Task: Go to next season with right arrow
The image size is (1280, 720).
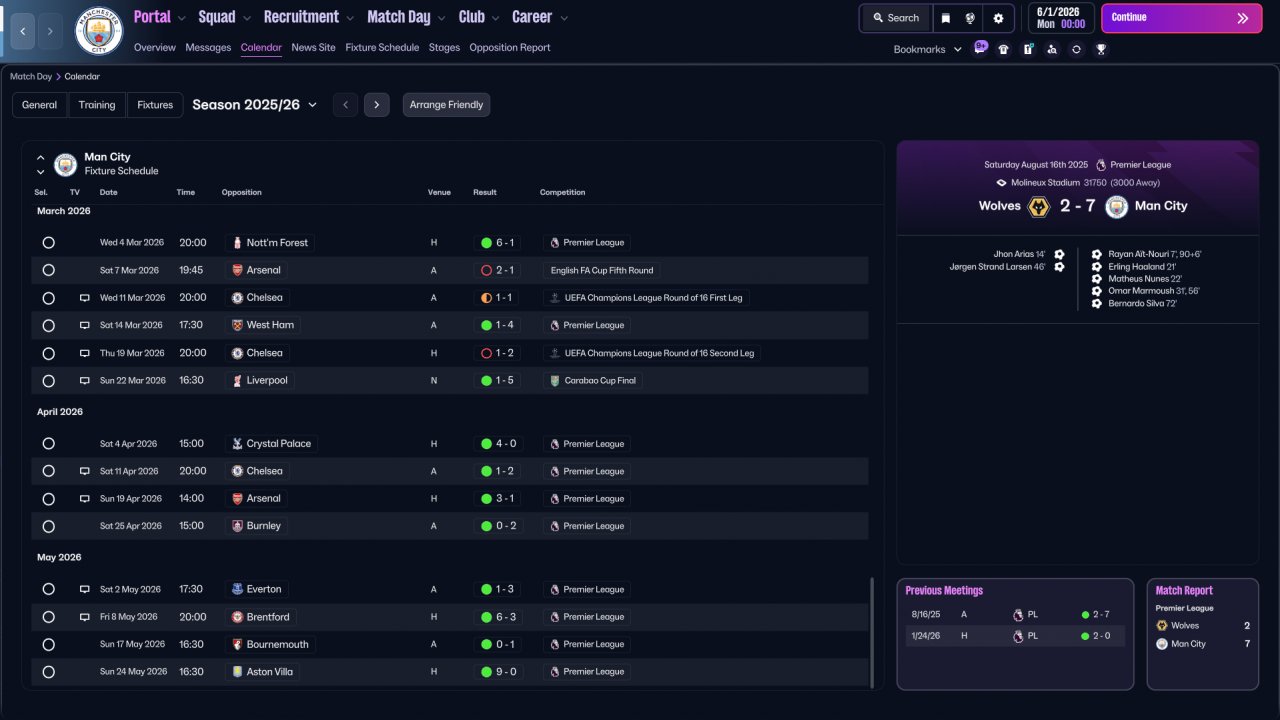Action: click(x=377, y=105)
